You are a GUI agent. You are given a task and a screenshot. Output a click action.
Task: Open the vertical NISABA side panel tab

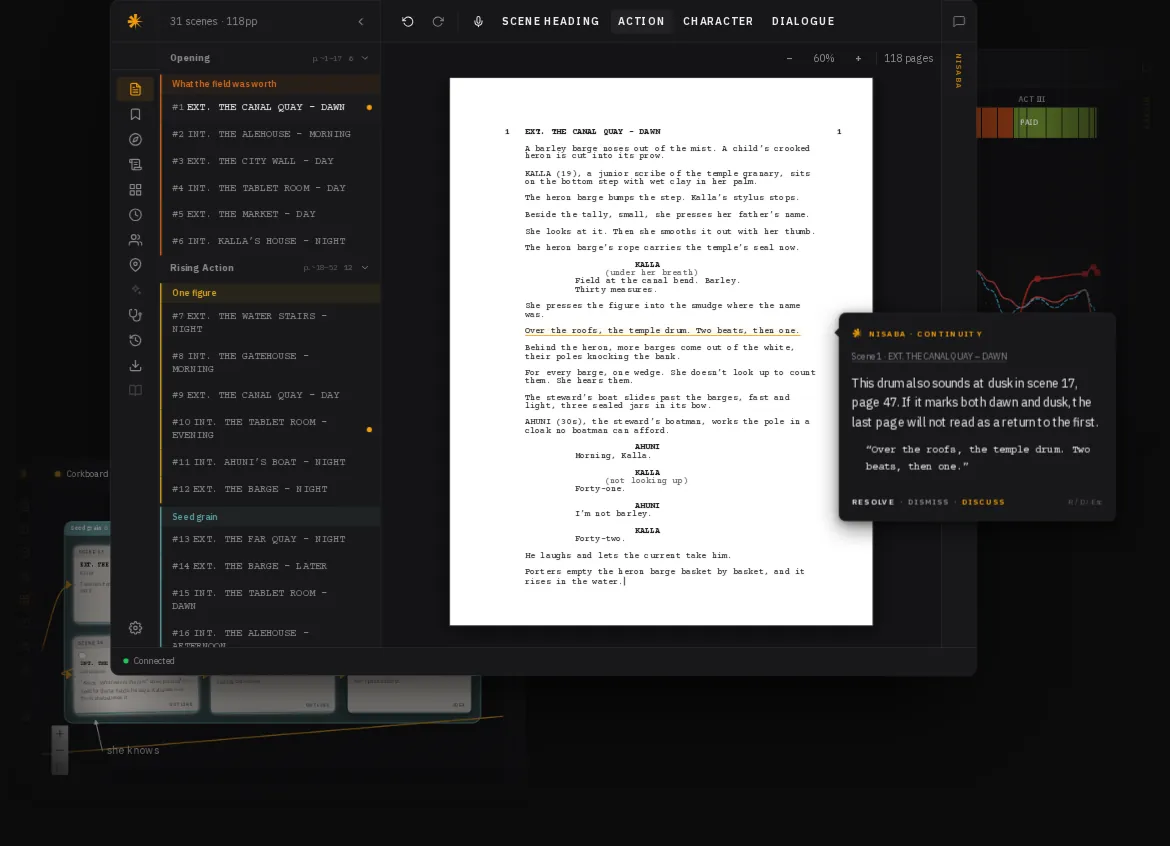959,71
